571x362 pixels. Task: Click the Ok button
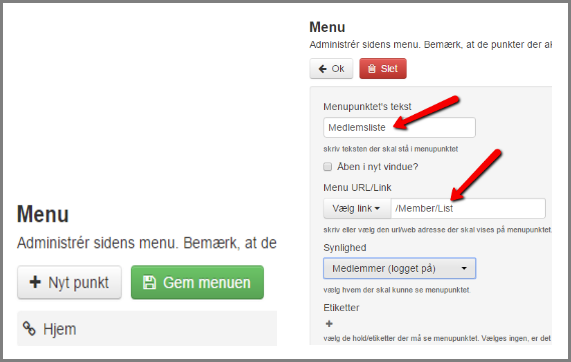coord(331,68)
